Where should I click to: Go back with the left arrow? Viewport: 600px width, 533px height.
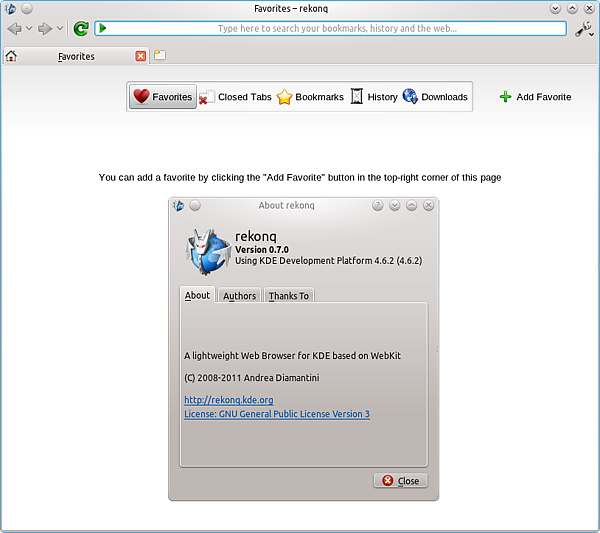(x=15, y=28)
